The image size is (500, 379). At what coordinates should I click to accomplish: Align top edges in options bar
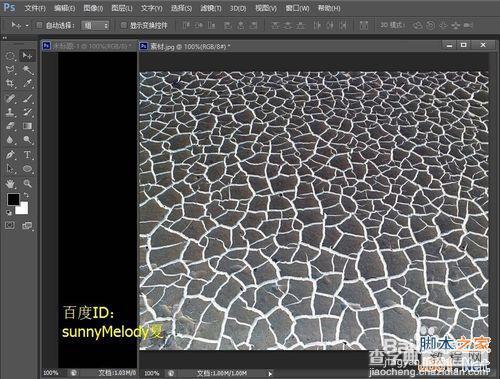coord(186,25)
